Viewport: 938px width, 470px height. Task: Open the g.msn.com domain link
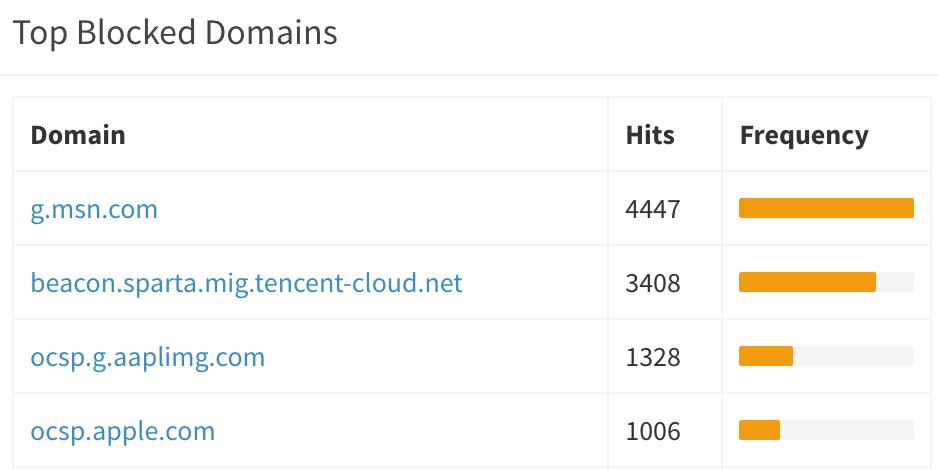(x=94, y=209)
